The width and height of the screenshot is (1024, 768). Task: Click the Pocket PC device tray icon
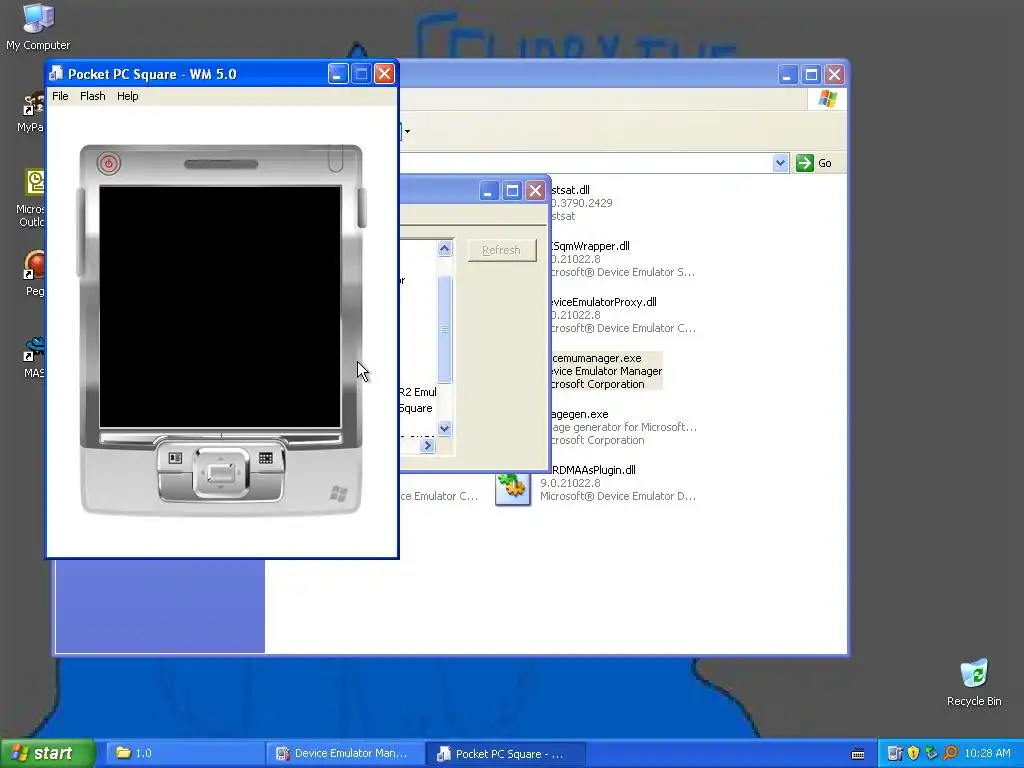tap(895, 754)
